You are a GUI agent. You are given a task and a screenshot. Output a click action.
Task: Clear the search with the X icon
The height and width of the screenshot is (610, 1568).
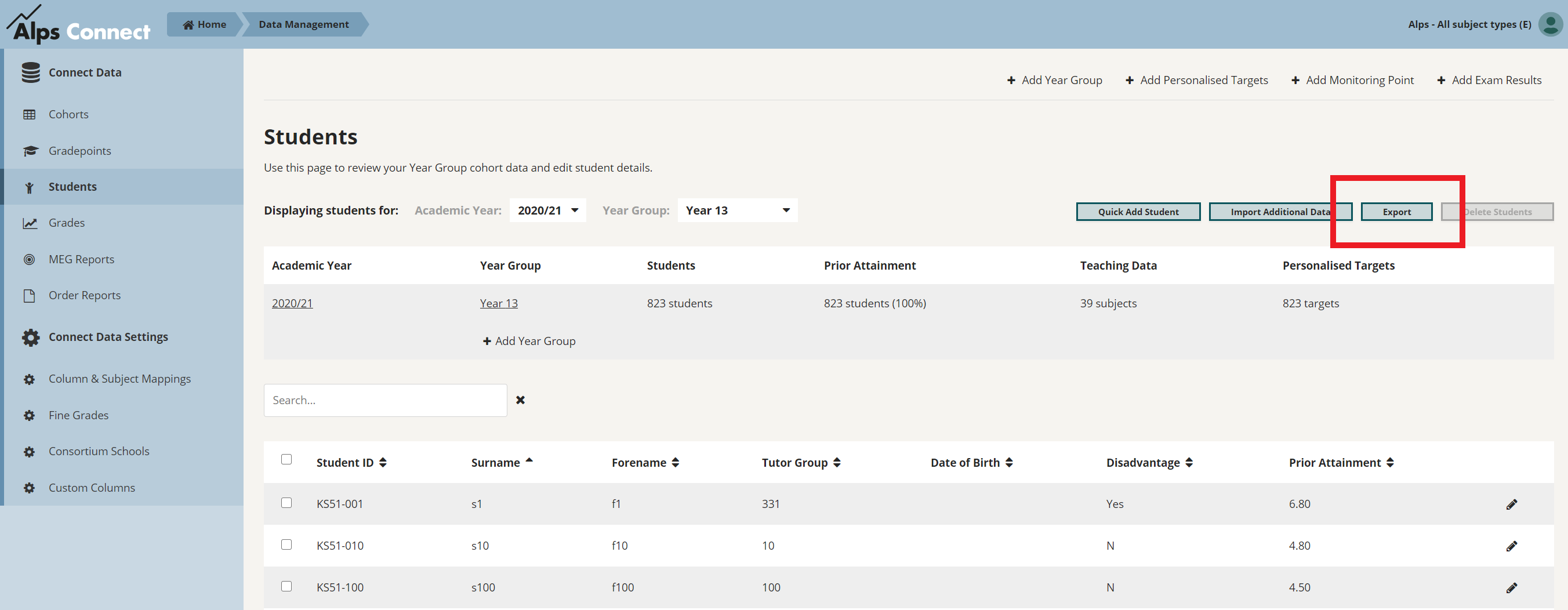pos(520,400)
